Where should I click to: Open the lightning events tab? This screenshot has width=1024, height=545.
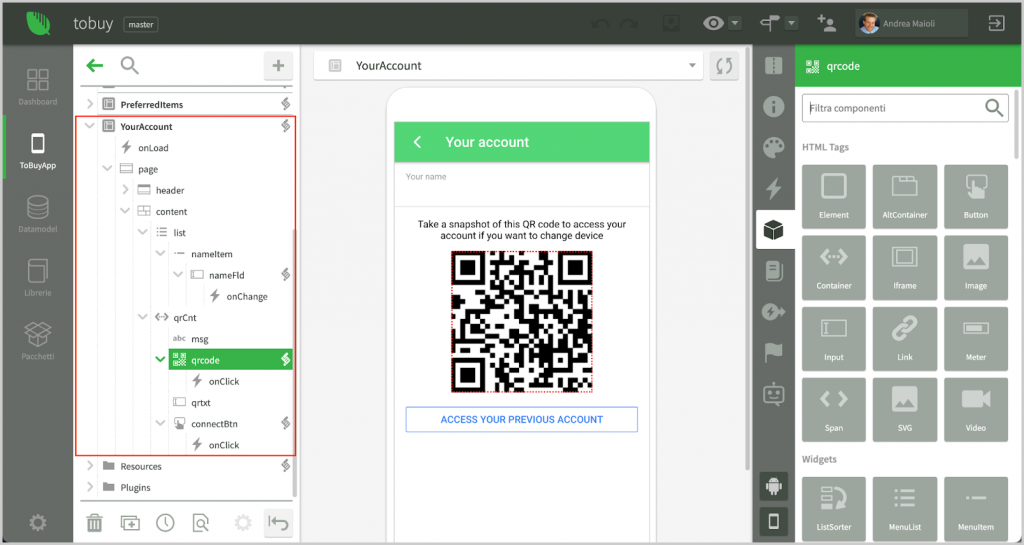774,189
